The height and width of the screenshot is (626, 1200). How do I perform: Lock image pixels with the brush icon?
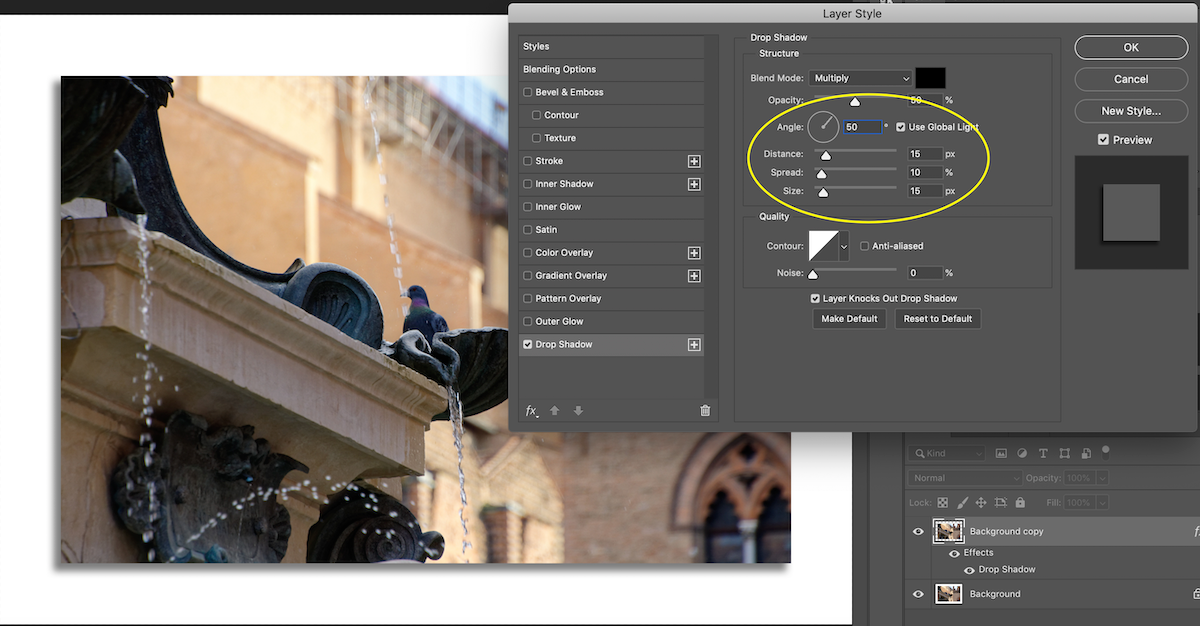962,503
